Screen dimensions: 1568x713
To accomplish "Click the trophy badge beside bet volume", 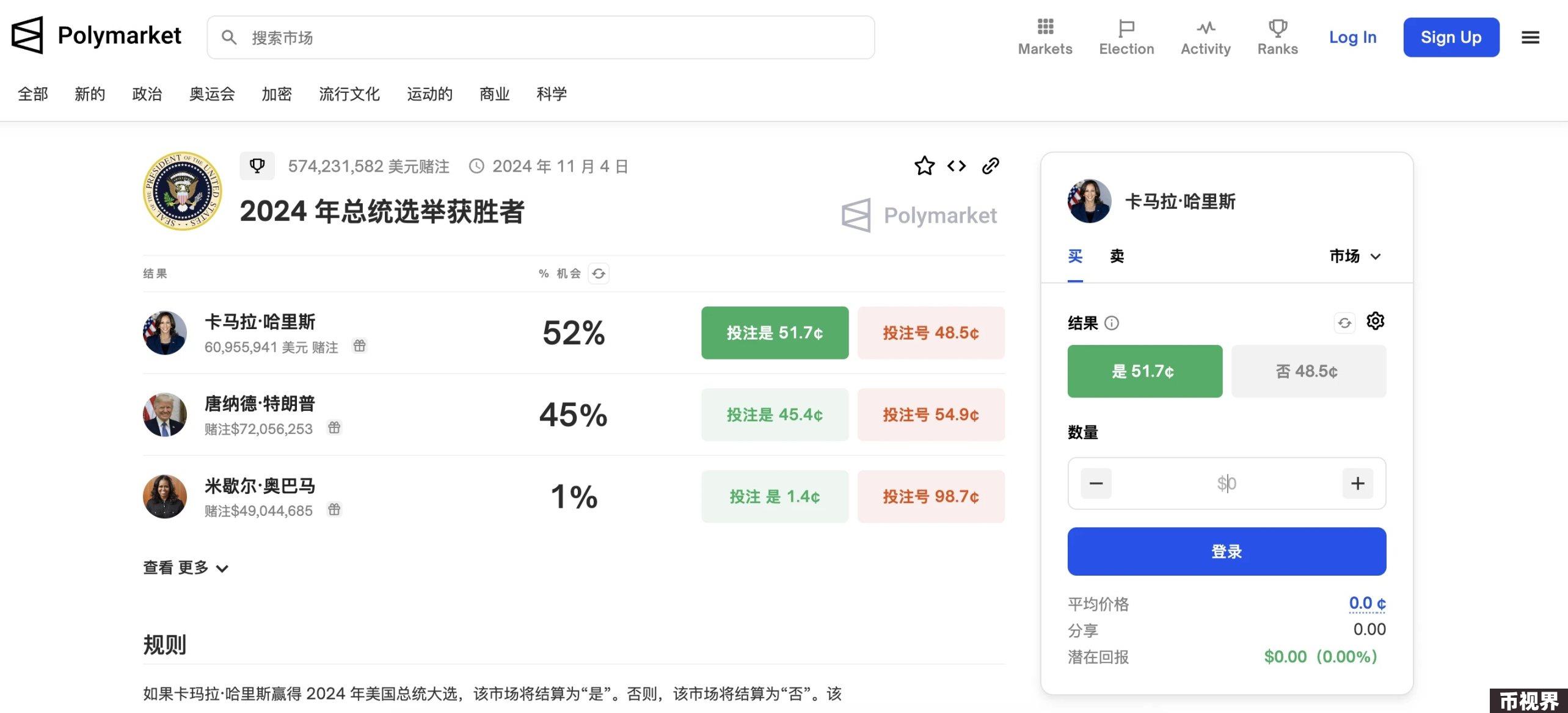I will pos(257,165).
